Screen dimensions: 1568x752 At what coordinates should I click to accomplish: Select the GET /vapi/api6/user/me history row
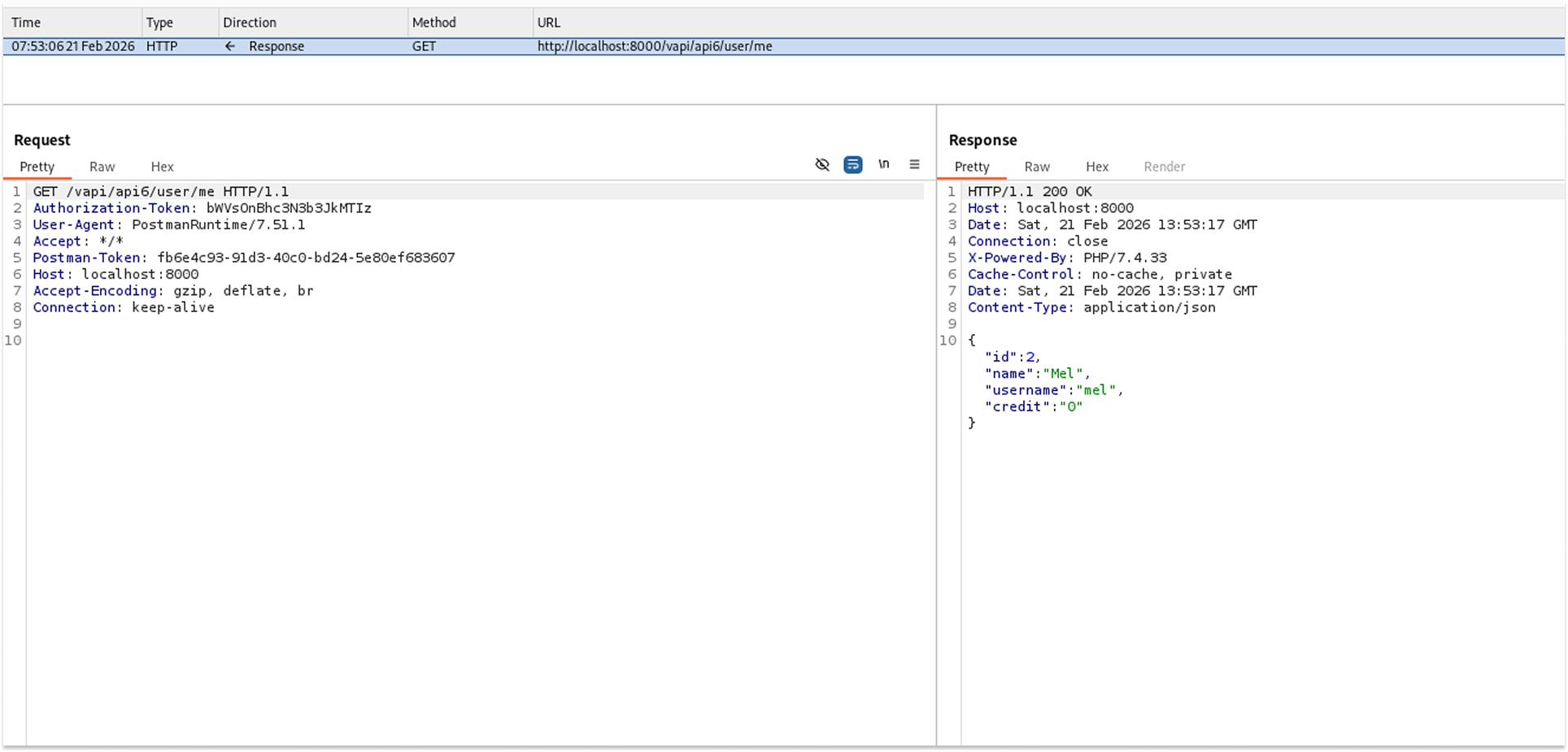tap(655, 46)
